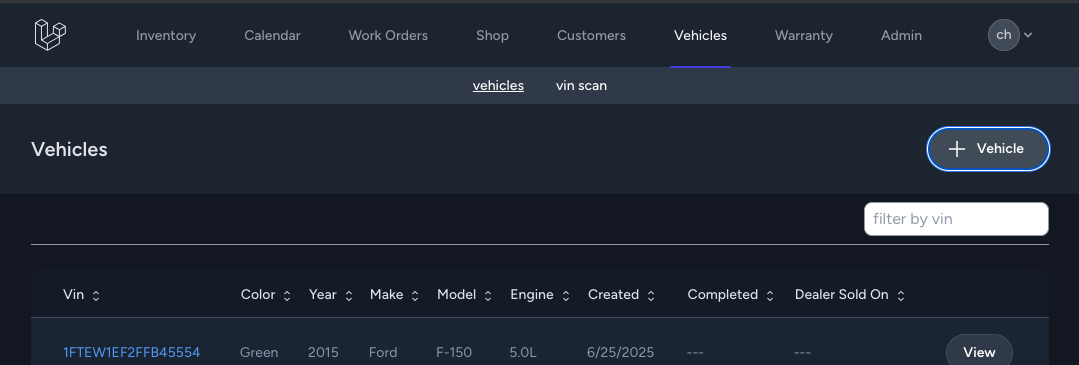Sort by Color column arrows icon
The height and width of the screenshot is (365, 1079).
[287, 295]
